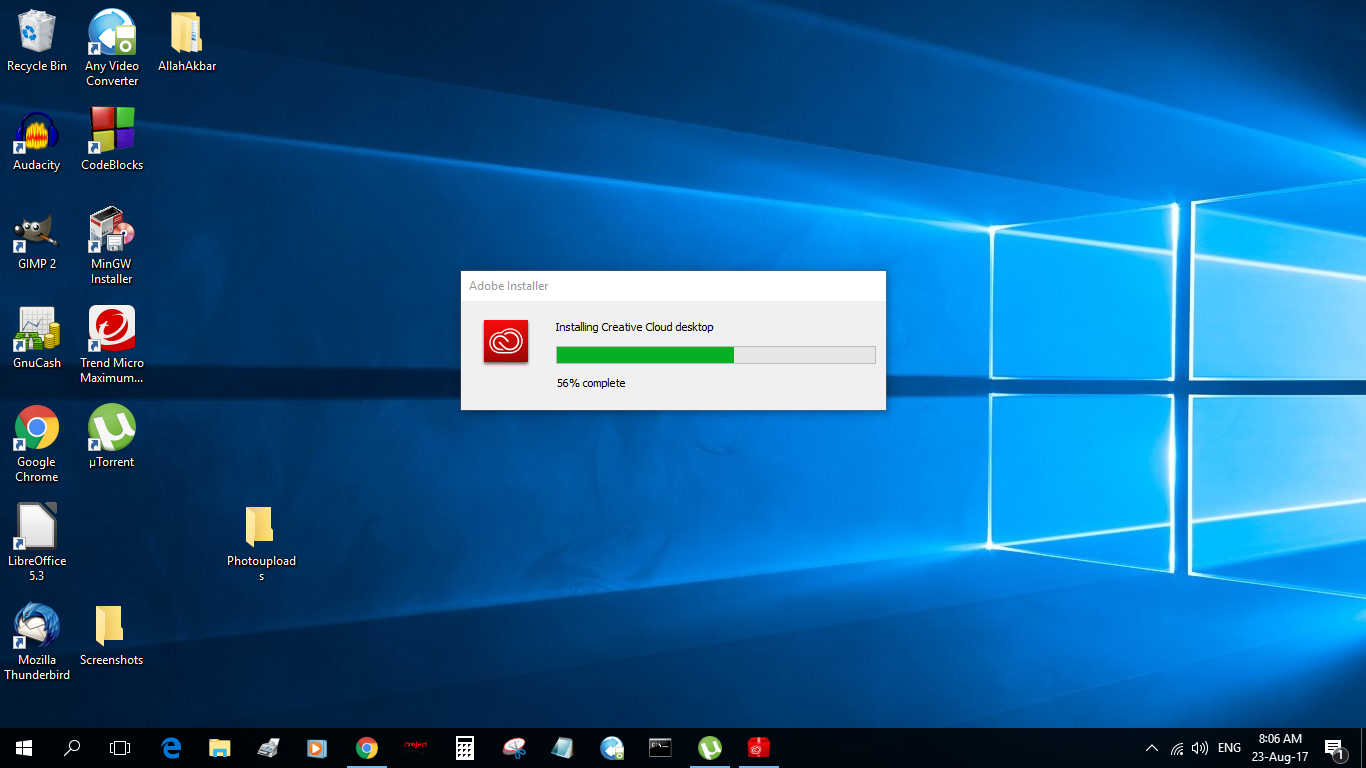Select the Photouploads folder on desktop
Viewport: 1366px width, 768px height.
(261, 543)
